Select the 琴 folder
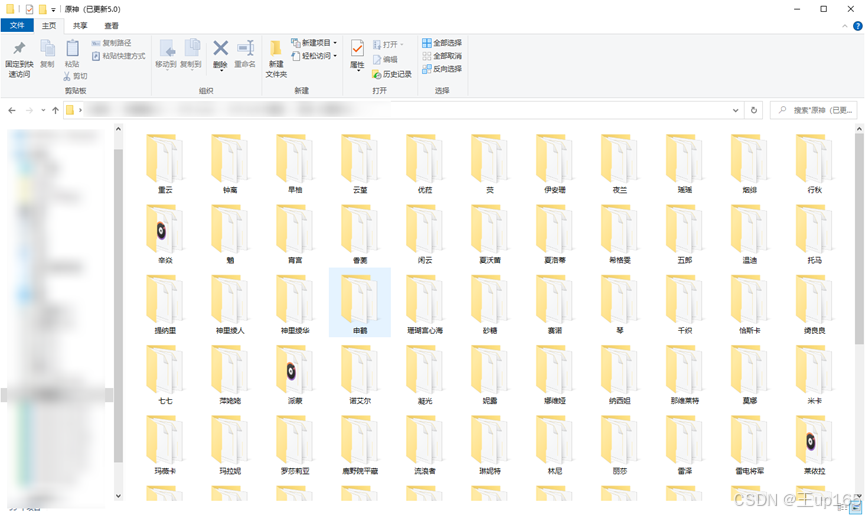Screen dimensions: 865x515 (620, 304)
